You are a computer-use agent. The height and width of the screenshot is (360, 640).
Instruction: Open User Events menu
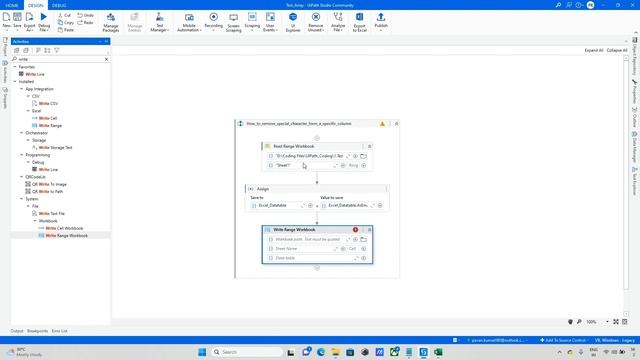click(x=270, y=22)
